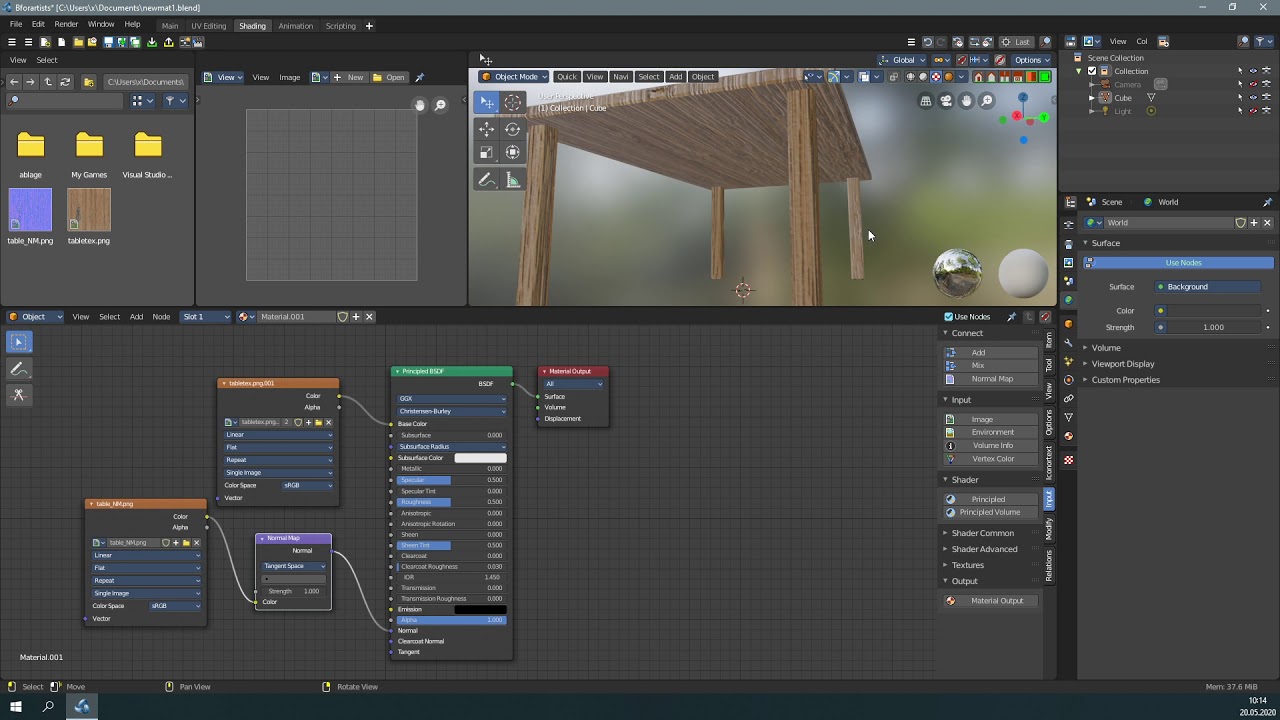The height and width of the screenshot is (720, 1280).
Task: Pin the image in the image editor
Action: point(419,77)
